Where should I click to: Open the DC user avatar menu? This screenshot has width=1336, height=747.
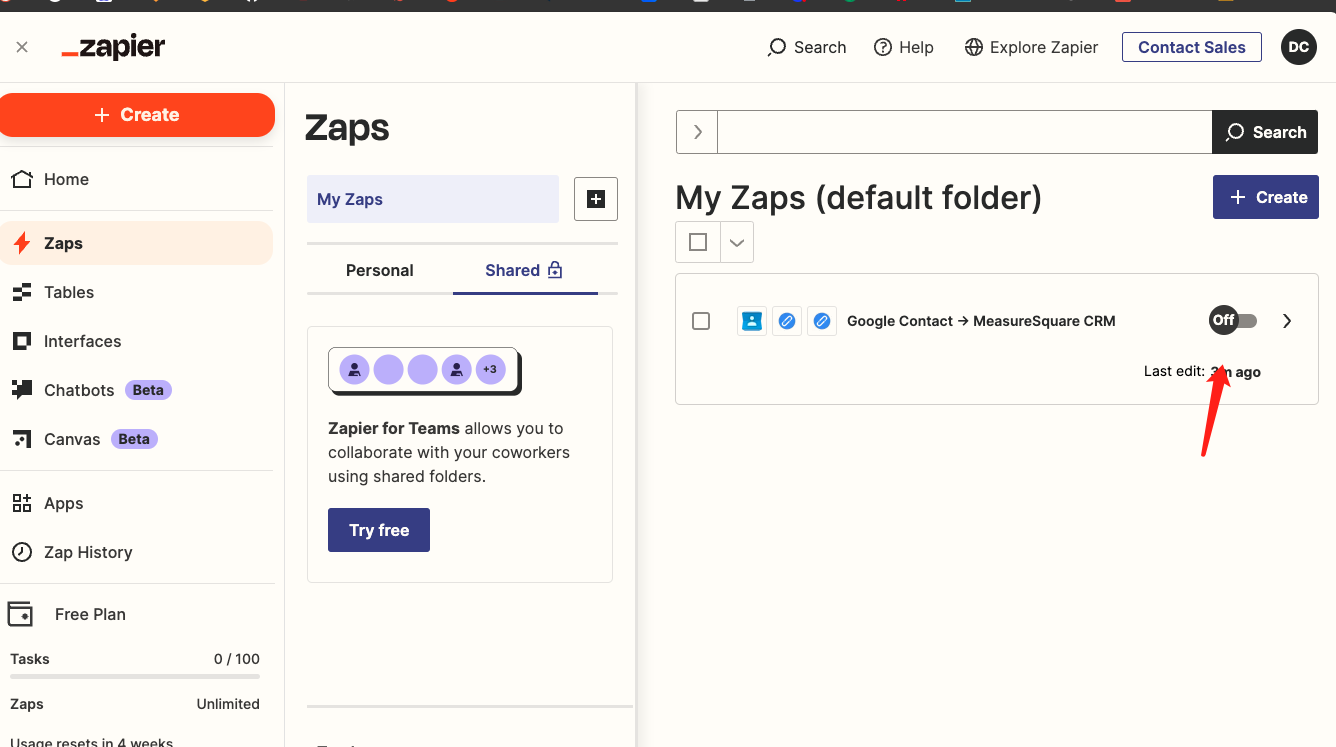click(1298, 47)
